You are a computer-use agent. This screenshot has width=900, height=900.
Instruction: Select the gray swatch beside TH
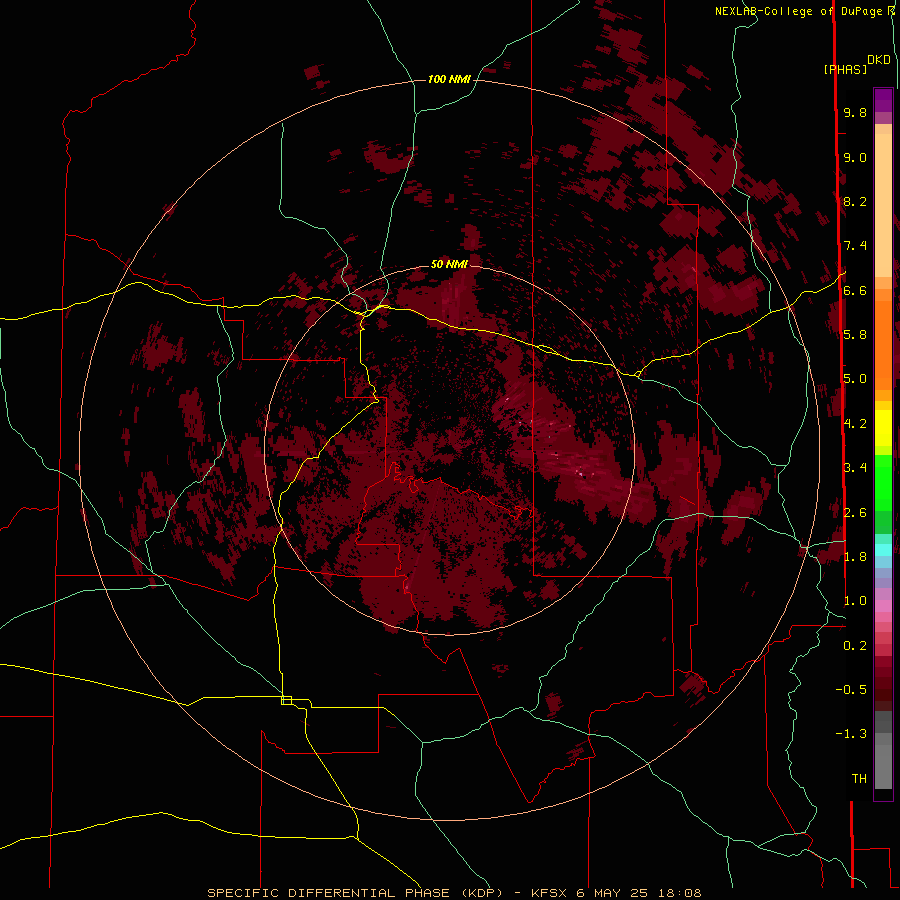coord(883,766)
